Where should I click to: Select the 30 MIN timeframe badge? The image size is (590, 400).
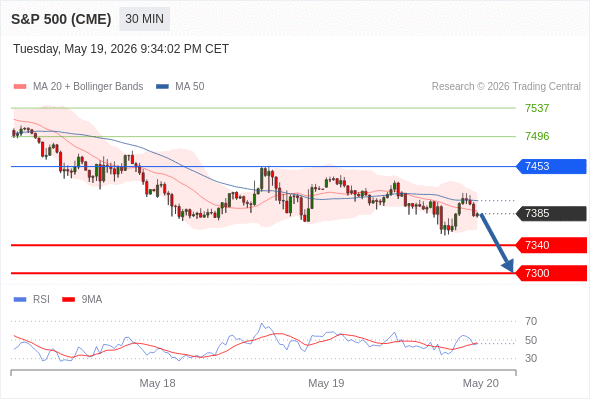pos(144,19)
